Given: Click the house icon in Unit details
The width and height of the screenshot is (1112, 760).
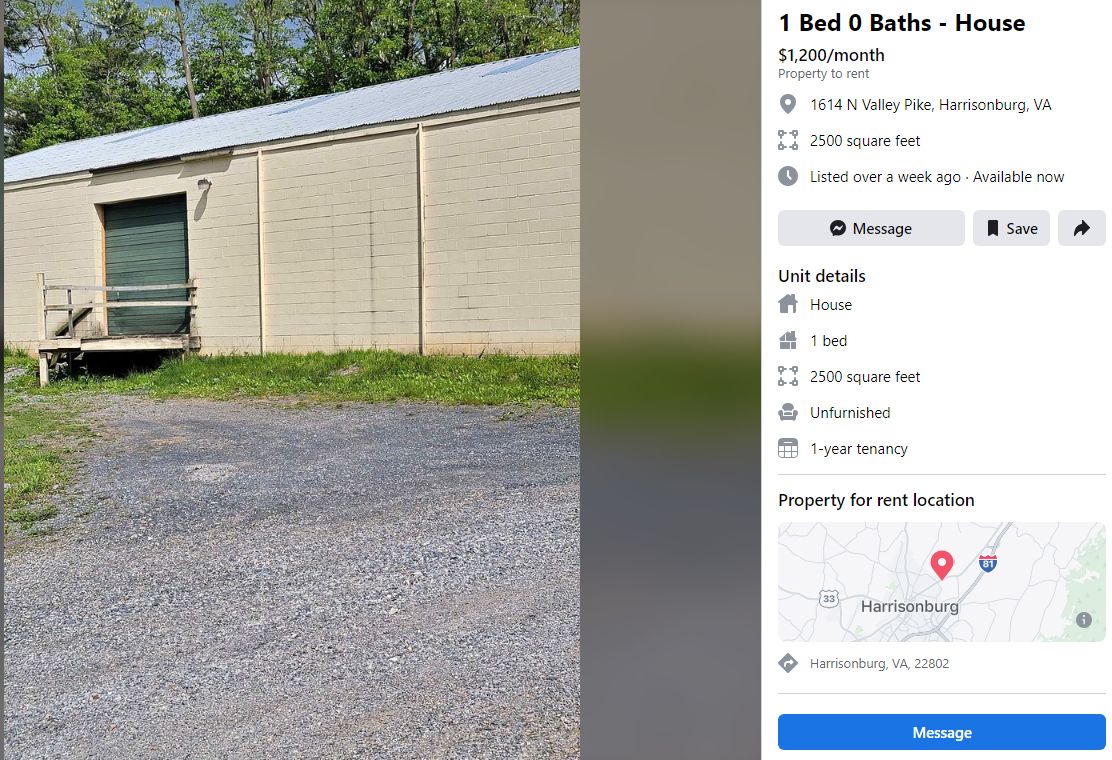Looking at the screenshot, I should tap(787, 304).
